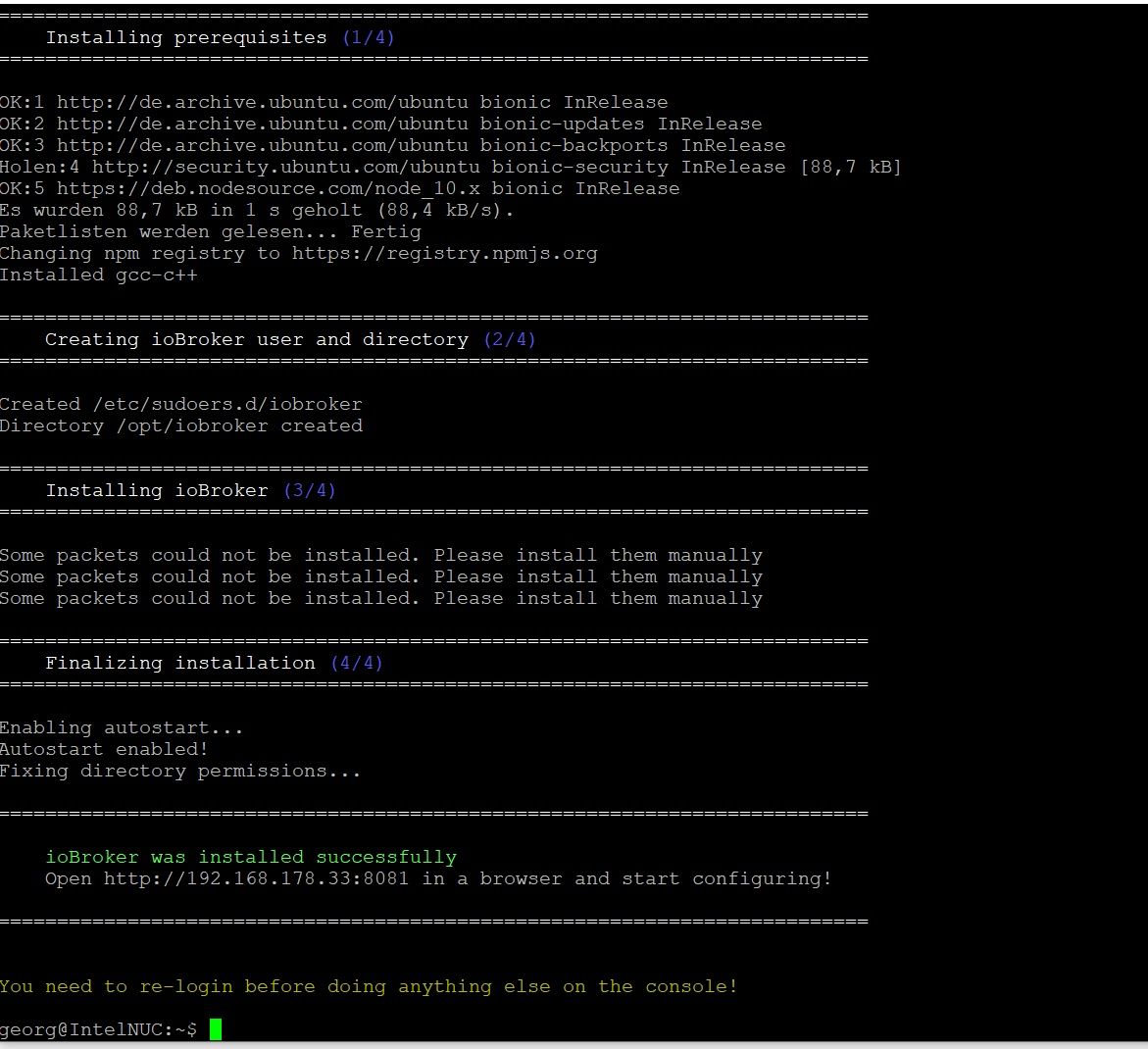
Task: Click 'Directory /opt/iobroker created' line
Action: 180,426
